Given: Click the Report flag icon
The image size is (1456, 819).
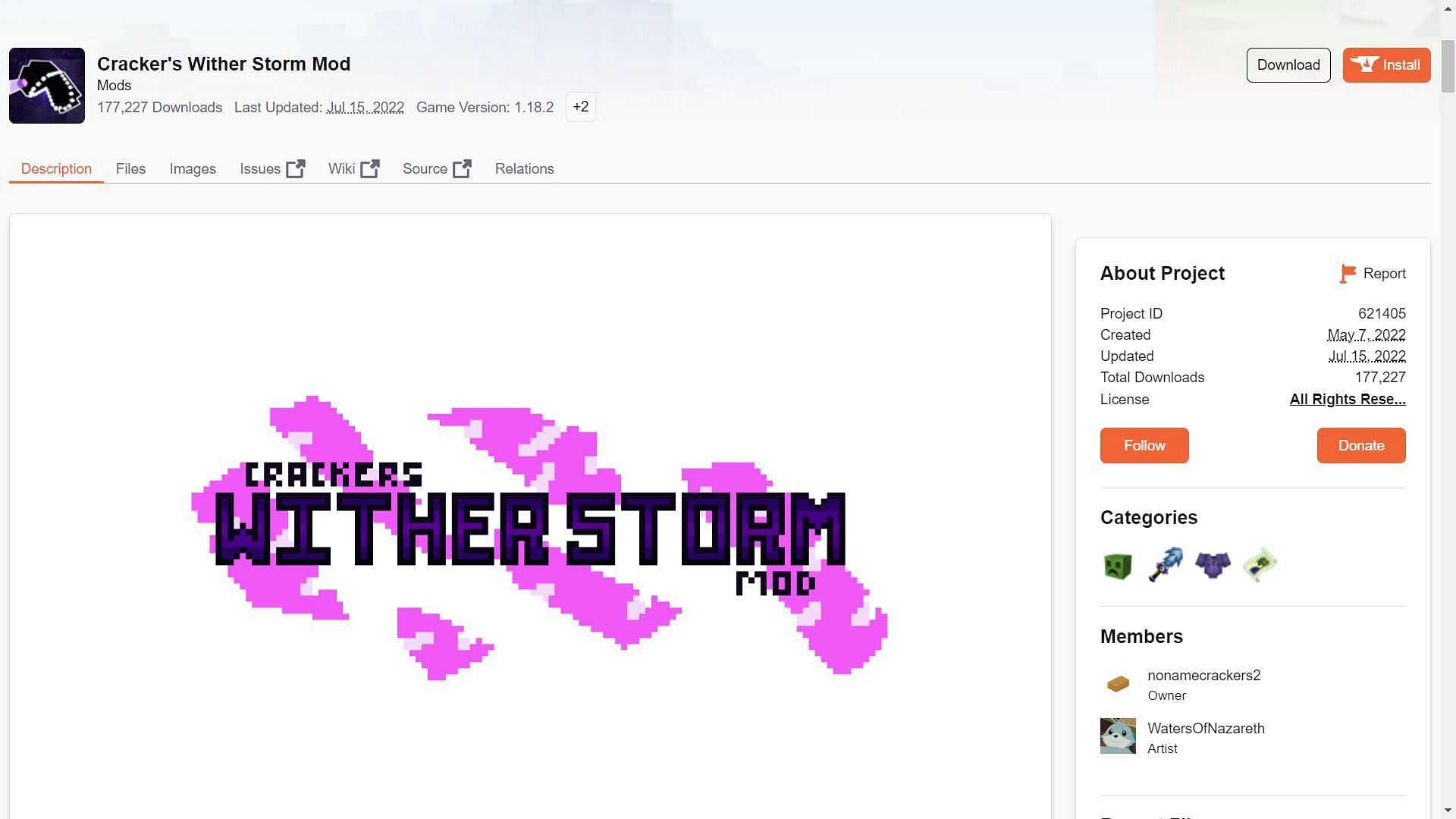Looking at the screenshot, I should (1345, 274).
